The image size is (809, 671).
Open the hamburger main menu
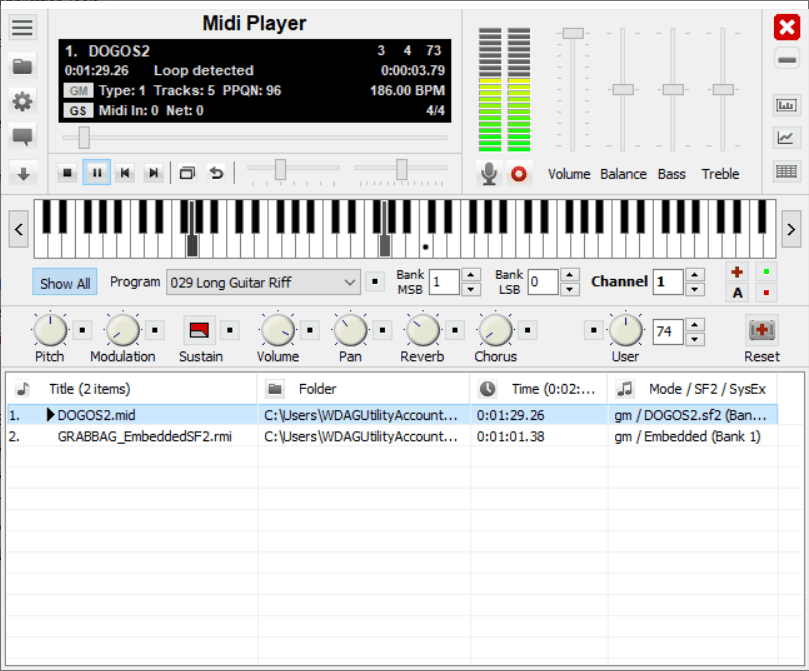click(x=22, y=27)
